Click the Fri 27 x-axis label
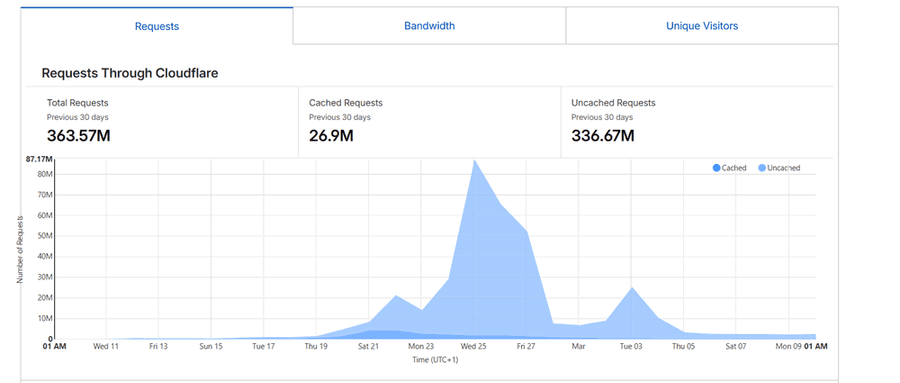Image resolution: width=900 pixels, height=383 pixels. [526, 347]
